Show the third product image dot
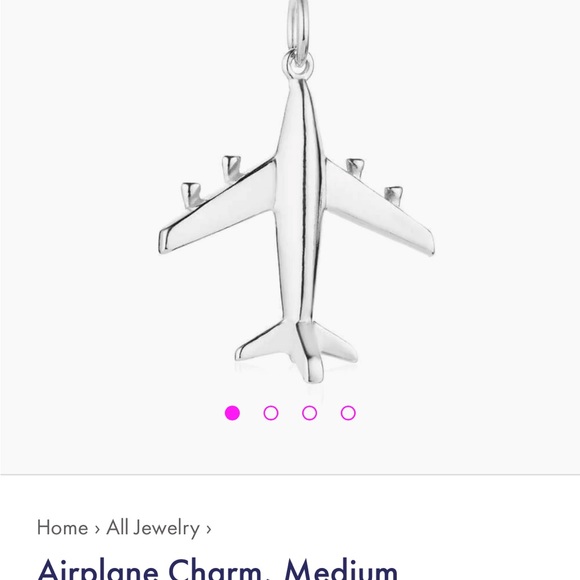The image size is (580, 580). 309,413
